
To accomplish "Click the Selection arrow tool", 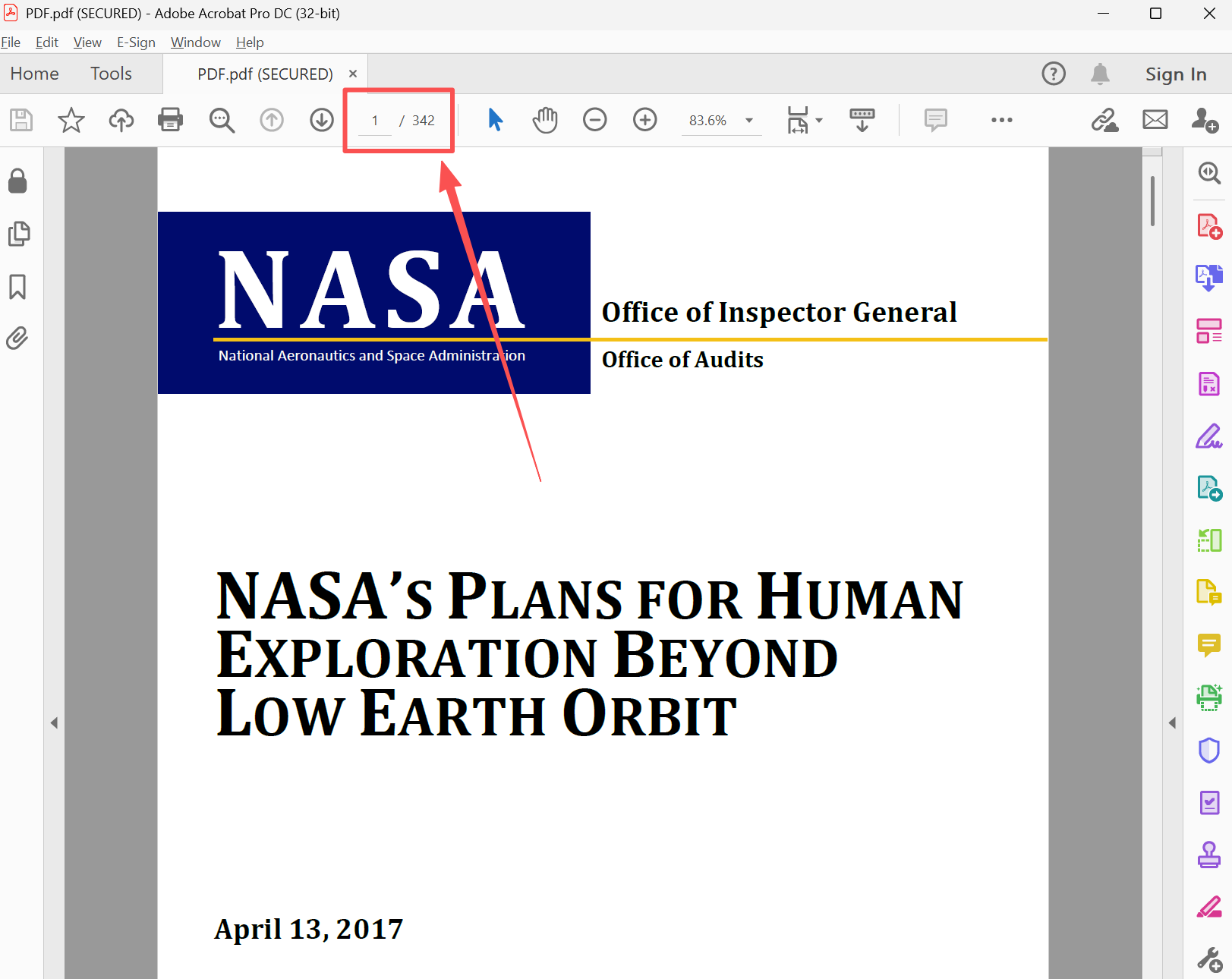I will point(495,120).
